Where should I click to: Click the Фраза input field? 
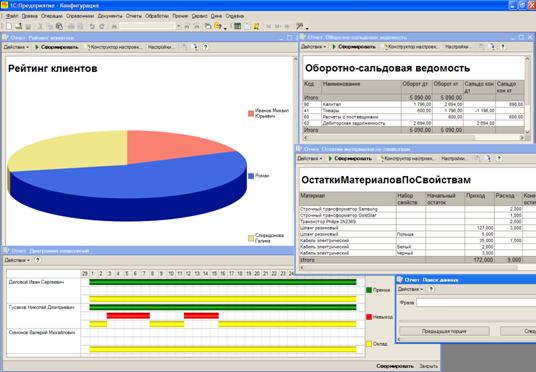[x=476, y=303]
